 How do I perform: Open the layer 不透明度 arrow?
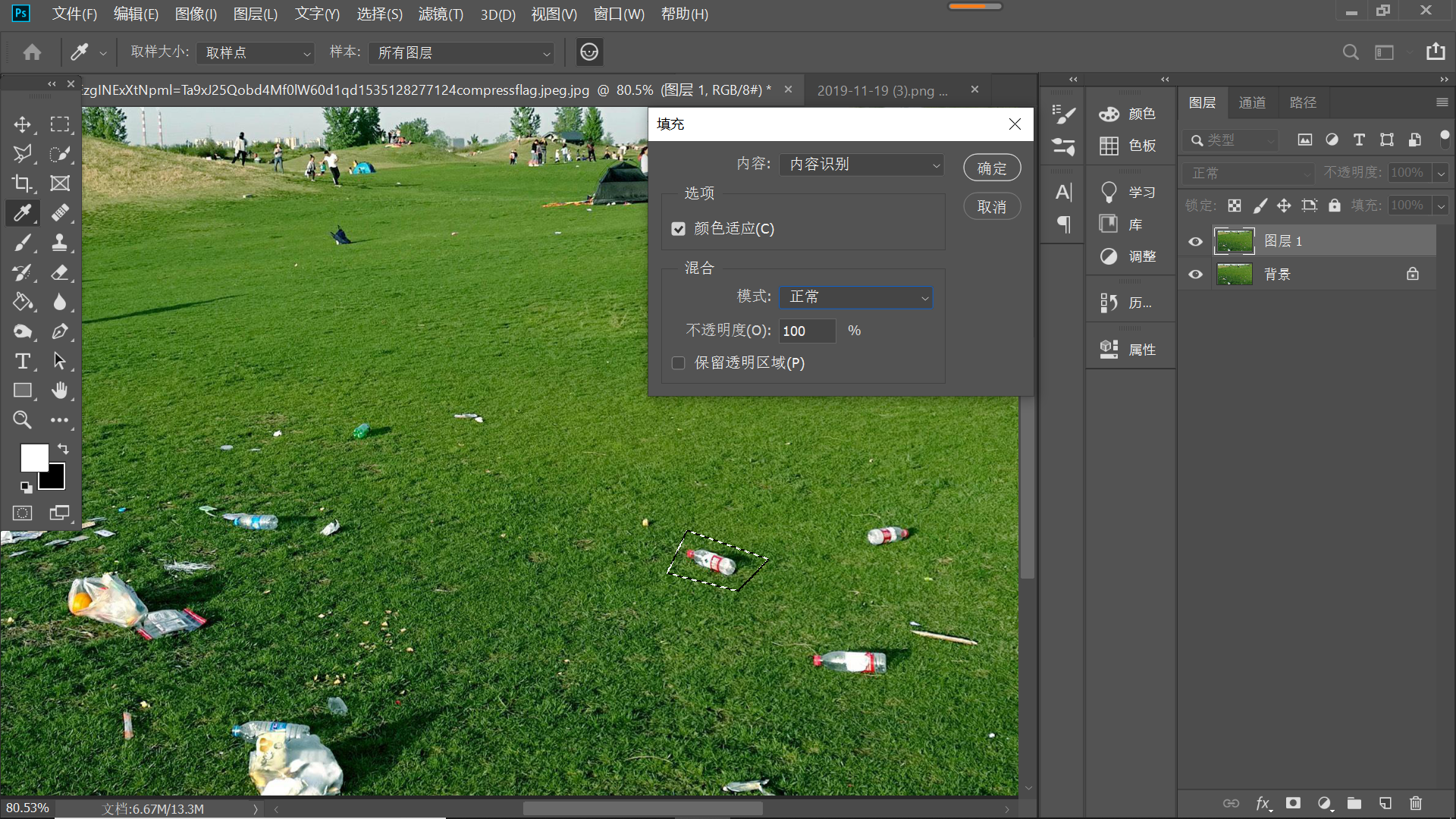(1442, 173)
